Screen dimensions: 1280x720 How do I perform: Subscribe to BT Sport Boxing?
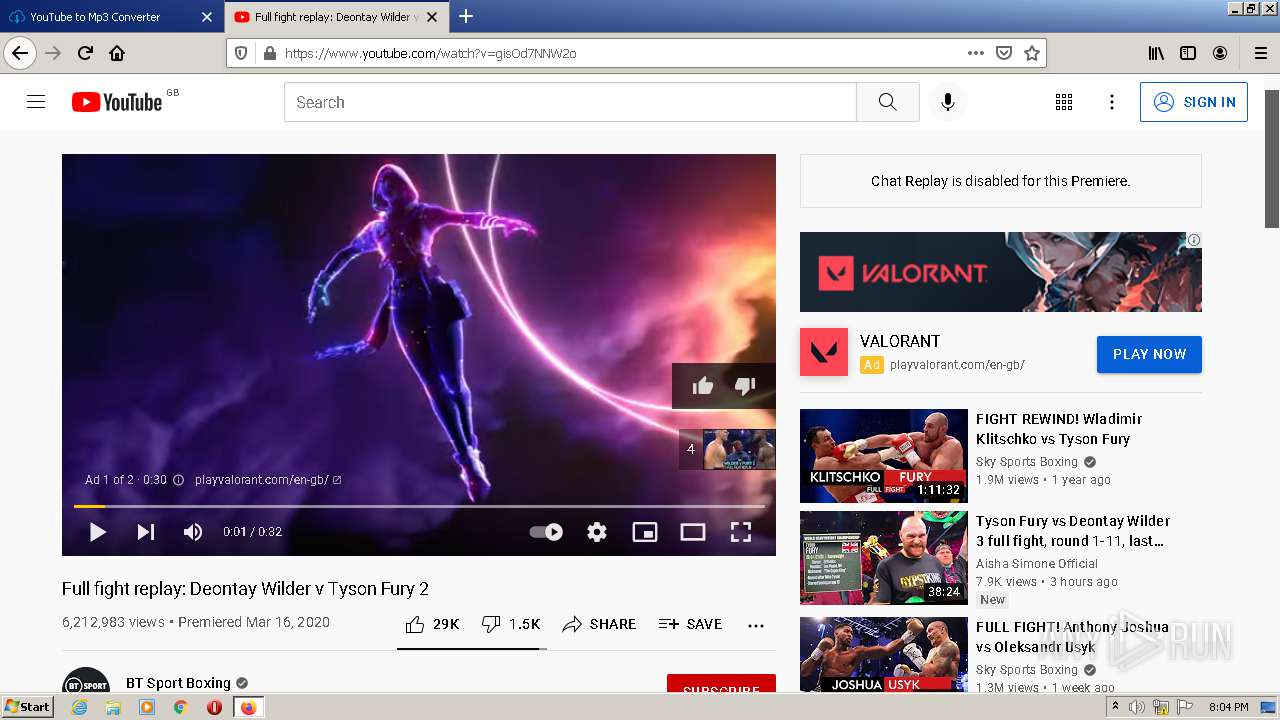click(x=721, y=684)
